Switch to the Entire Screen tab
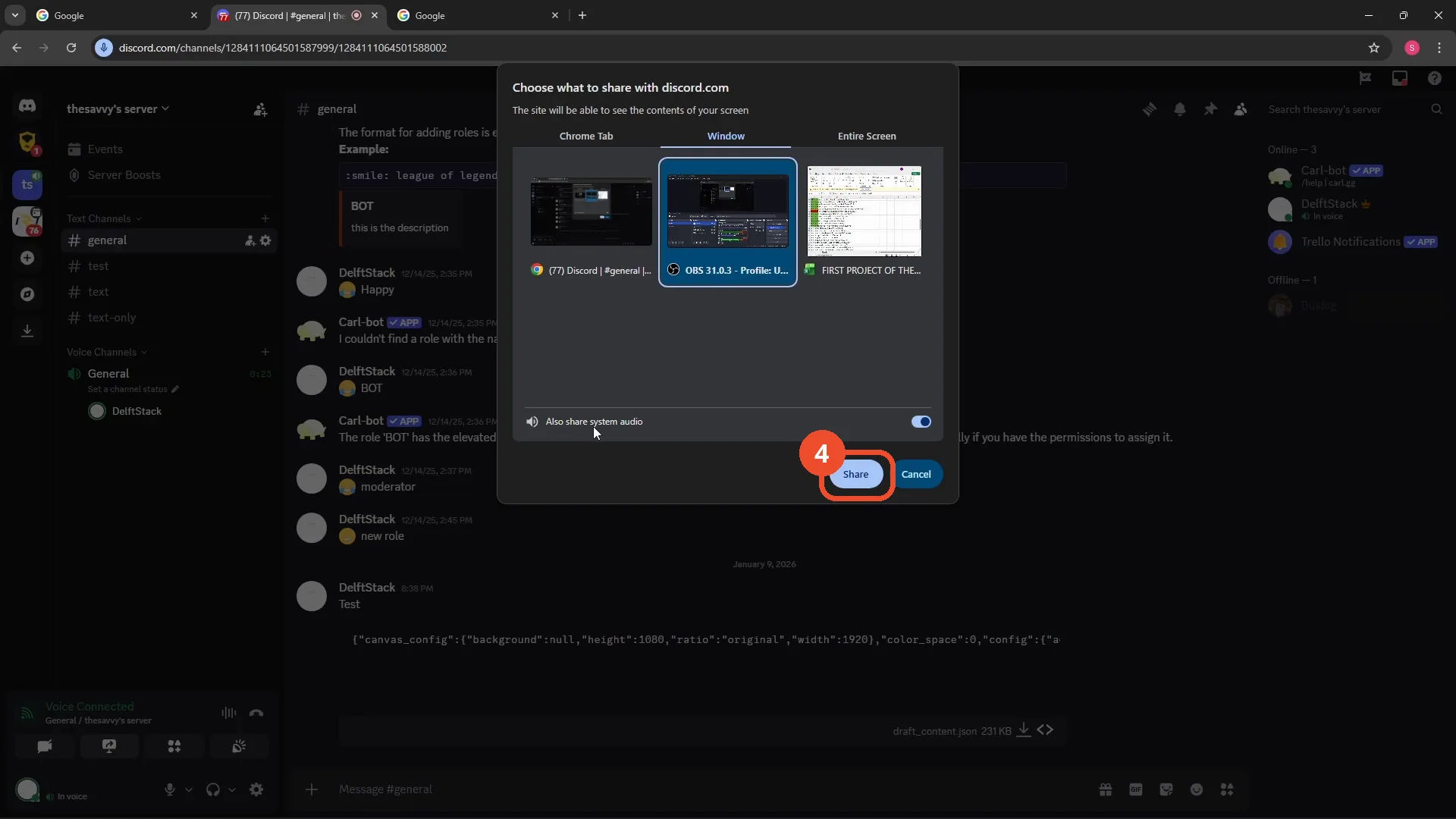Viewport: 1456px width, 819px height. pos(867,136)
